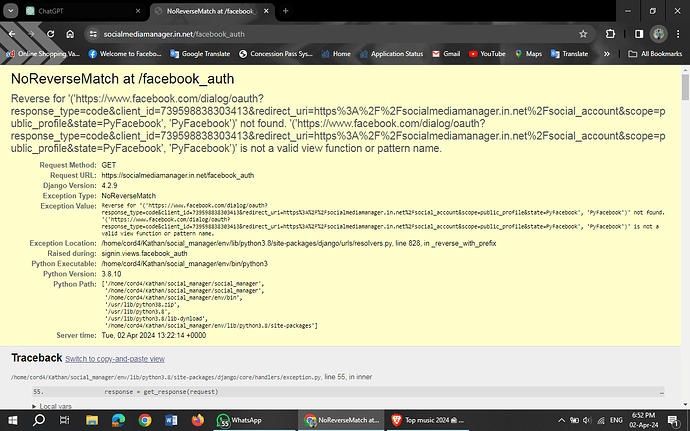Go back to previous page
The width and height of the screenshot is (690, 431).
click(x=12, y=34)
